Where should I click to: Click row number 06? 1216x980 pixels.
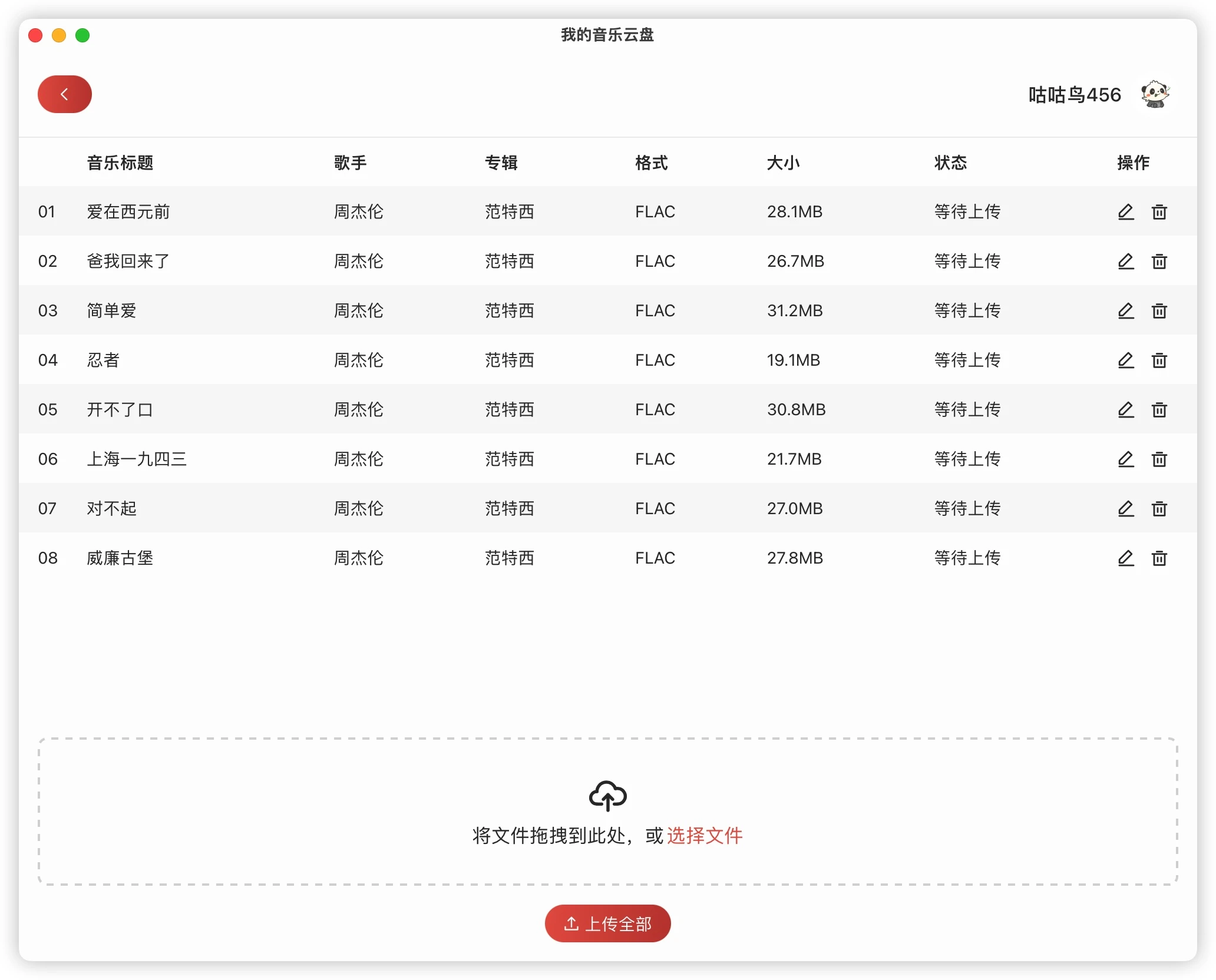coord(48,459)
